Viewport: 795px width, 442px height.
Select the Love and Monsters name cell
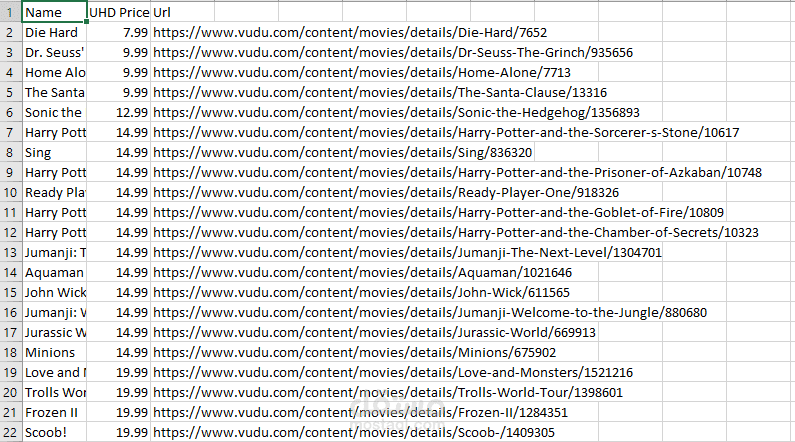(x=54, y=373)
